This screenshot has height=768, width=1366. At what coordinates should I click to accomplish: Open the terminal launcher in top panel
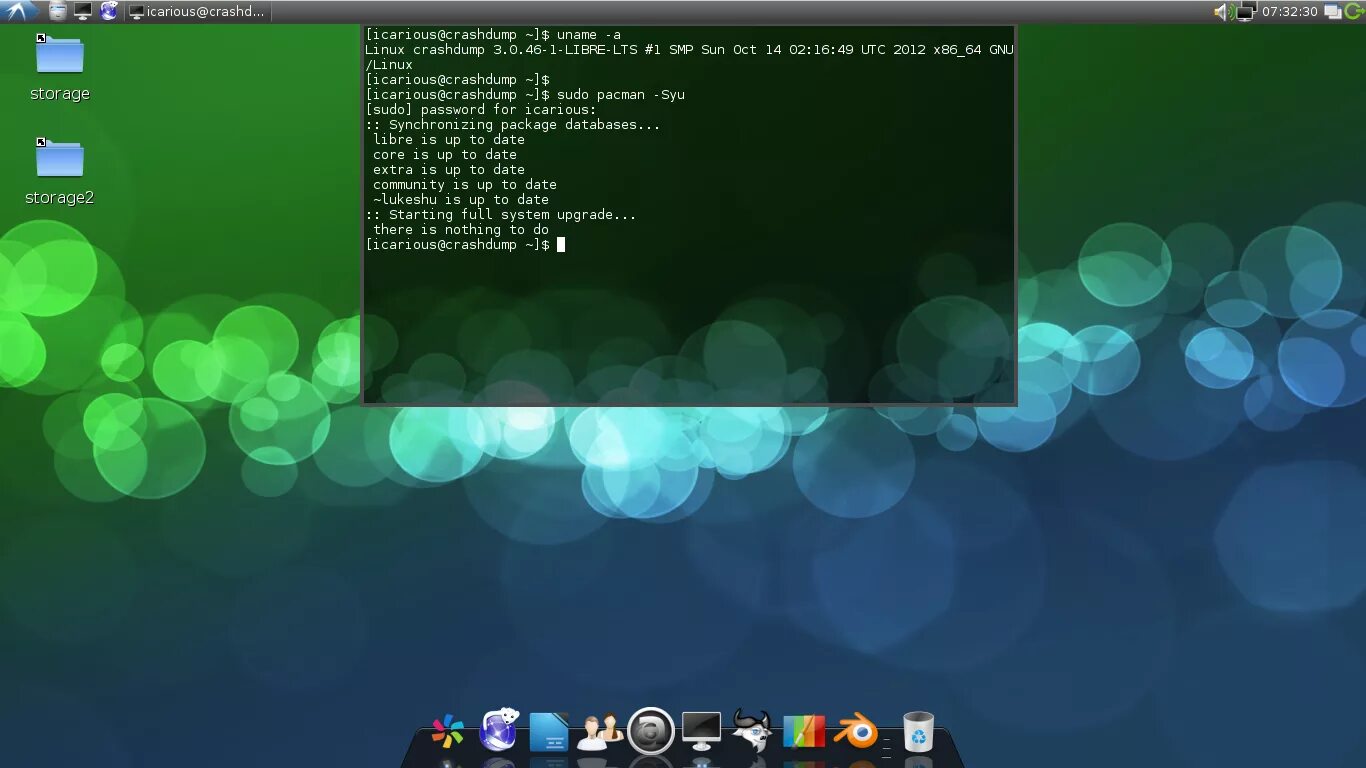tap(83, 11)
